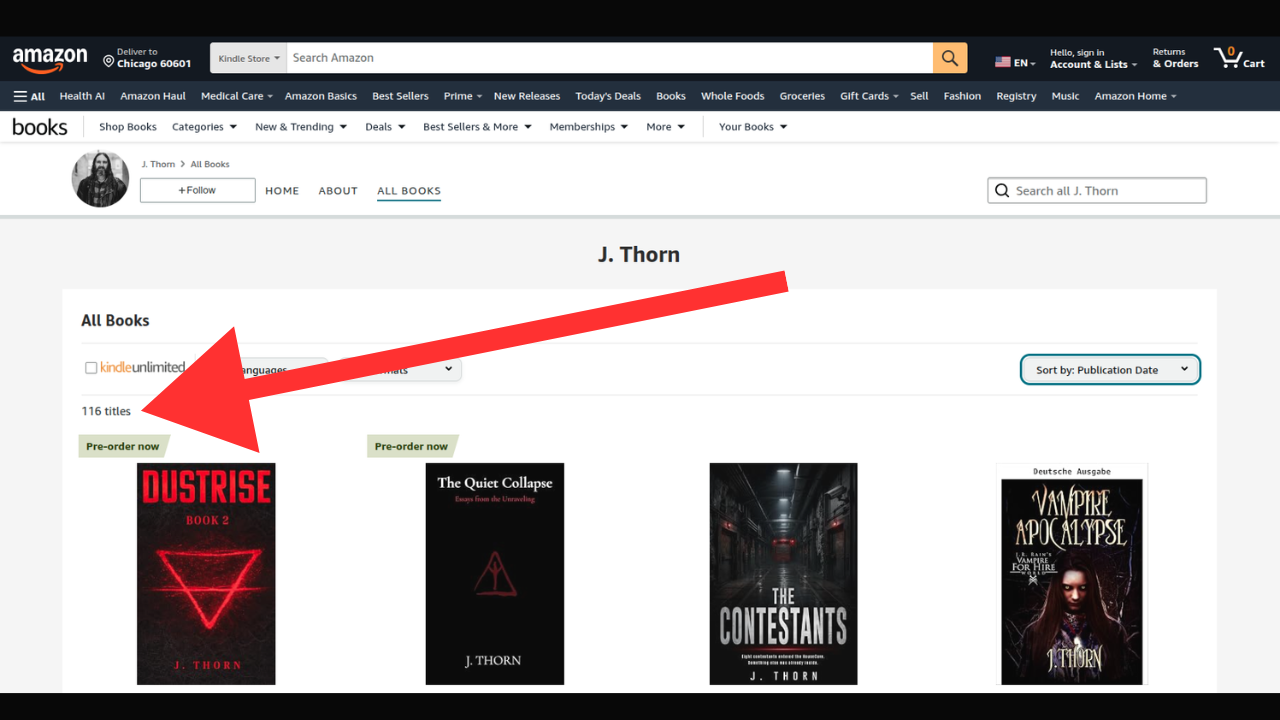
Task: Expand Best Sellers & More submenu
Action: pos(477,127)
